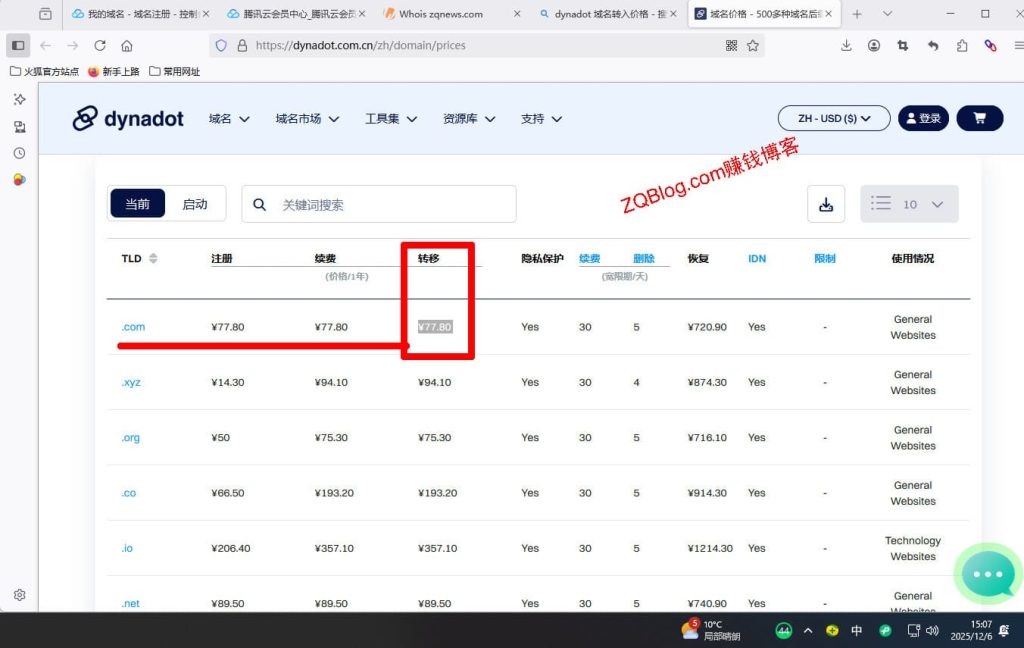Bookmark this page with star icon
The image size is (1024, 648).
click(753, 45)
